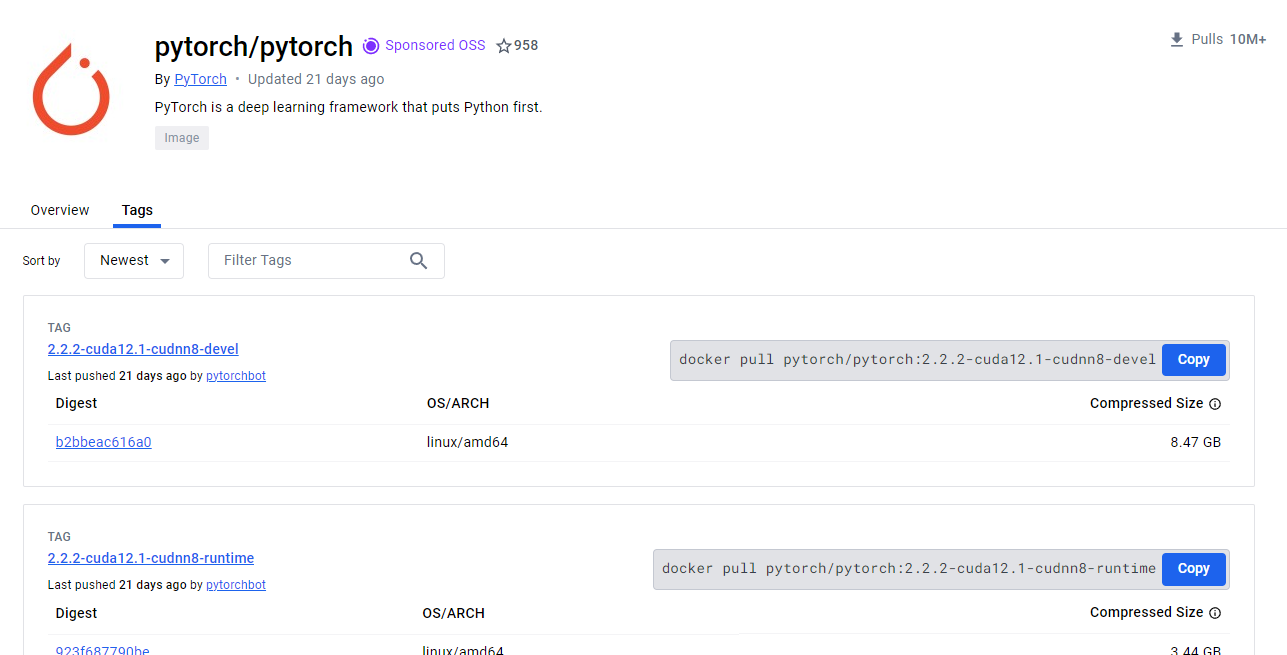Click the pytorch/pytorch repository title
Viewport: 1287px width, 655px height.
pyautogui.click(x=254, y=46)
